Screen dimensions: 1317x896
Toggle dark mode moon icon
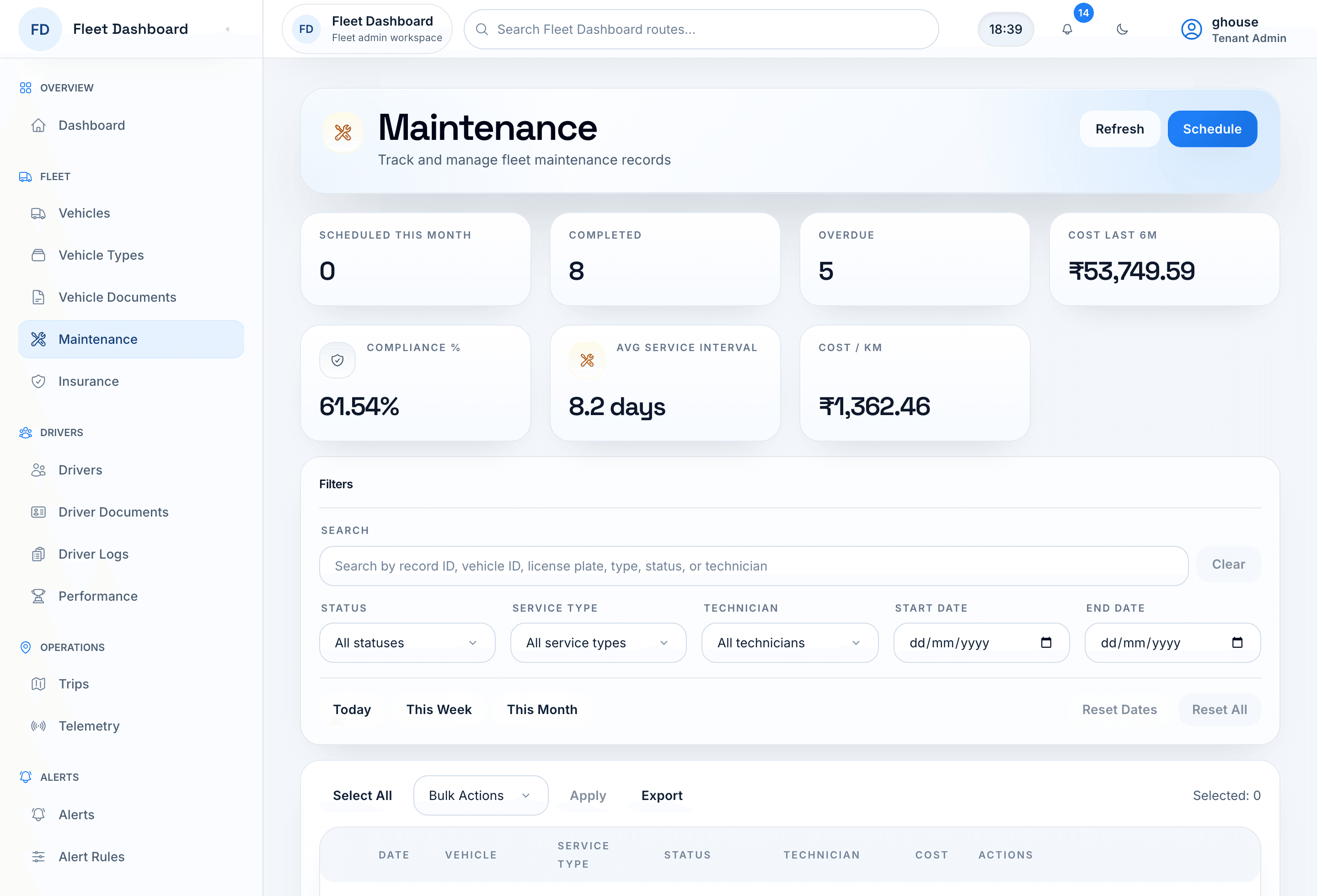pos(1122,29)
